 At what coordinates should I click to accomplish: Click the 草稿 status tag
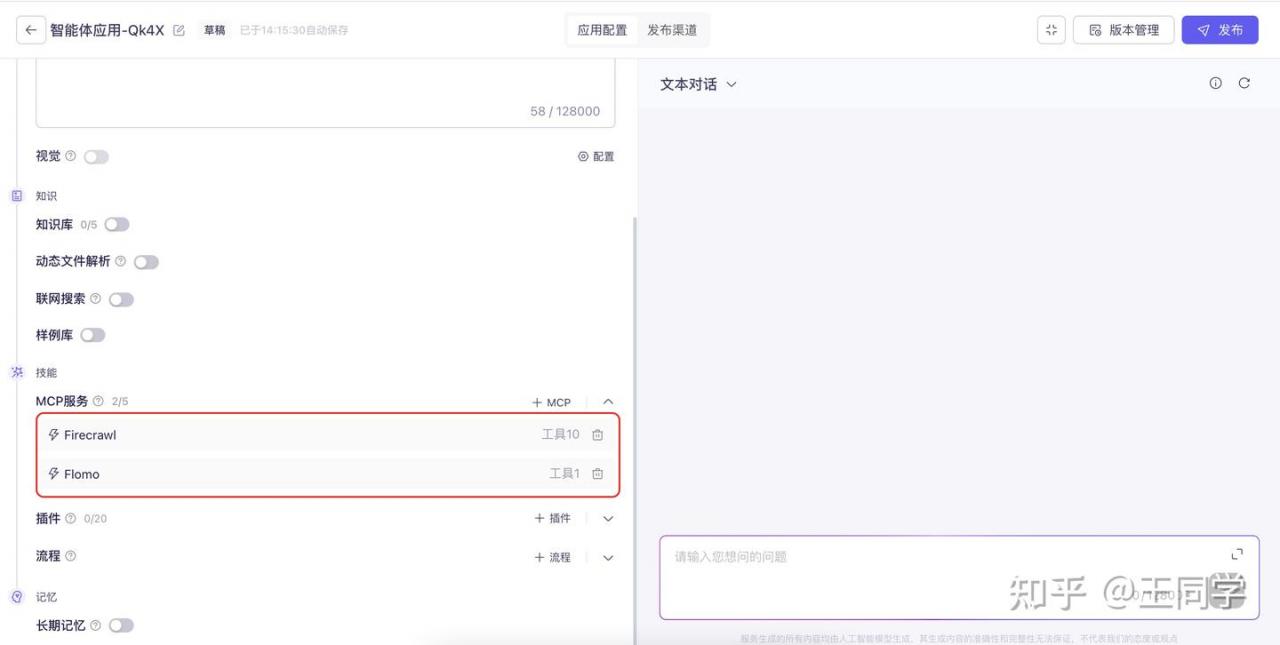pyautogui.click(x=214, y=30)
